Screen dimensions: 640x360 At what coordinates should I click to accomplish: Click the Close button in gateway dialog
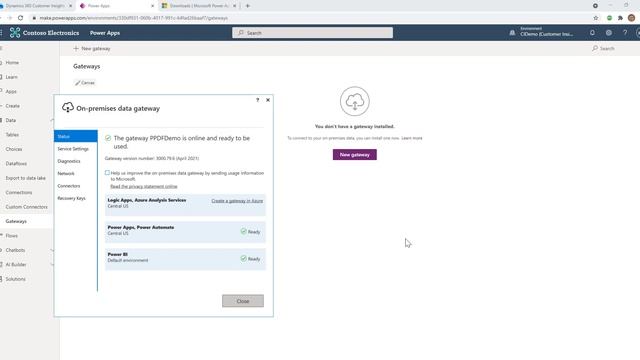(x=243, y=301)
